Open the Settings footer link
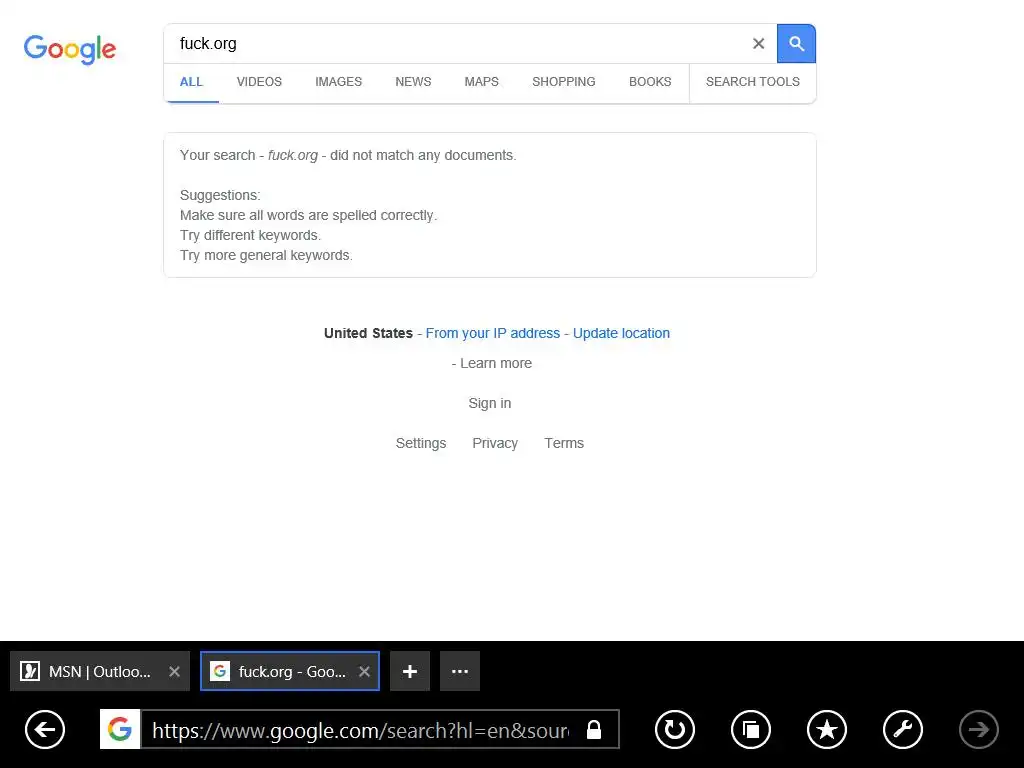The height and width of the screenshot is (768, 1024). coord(421,443)
